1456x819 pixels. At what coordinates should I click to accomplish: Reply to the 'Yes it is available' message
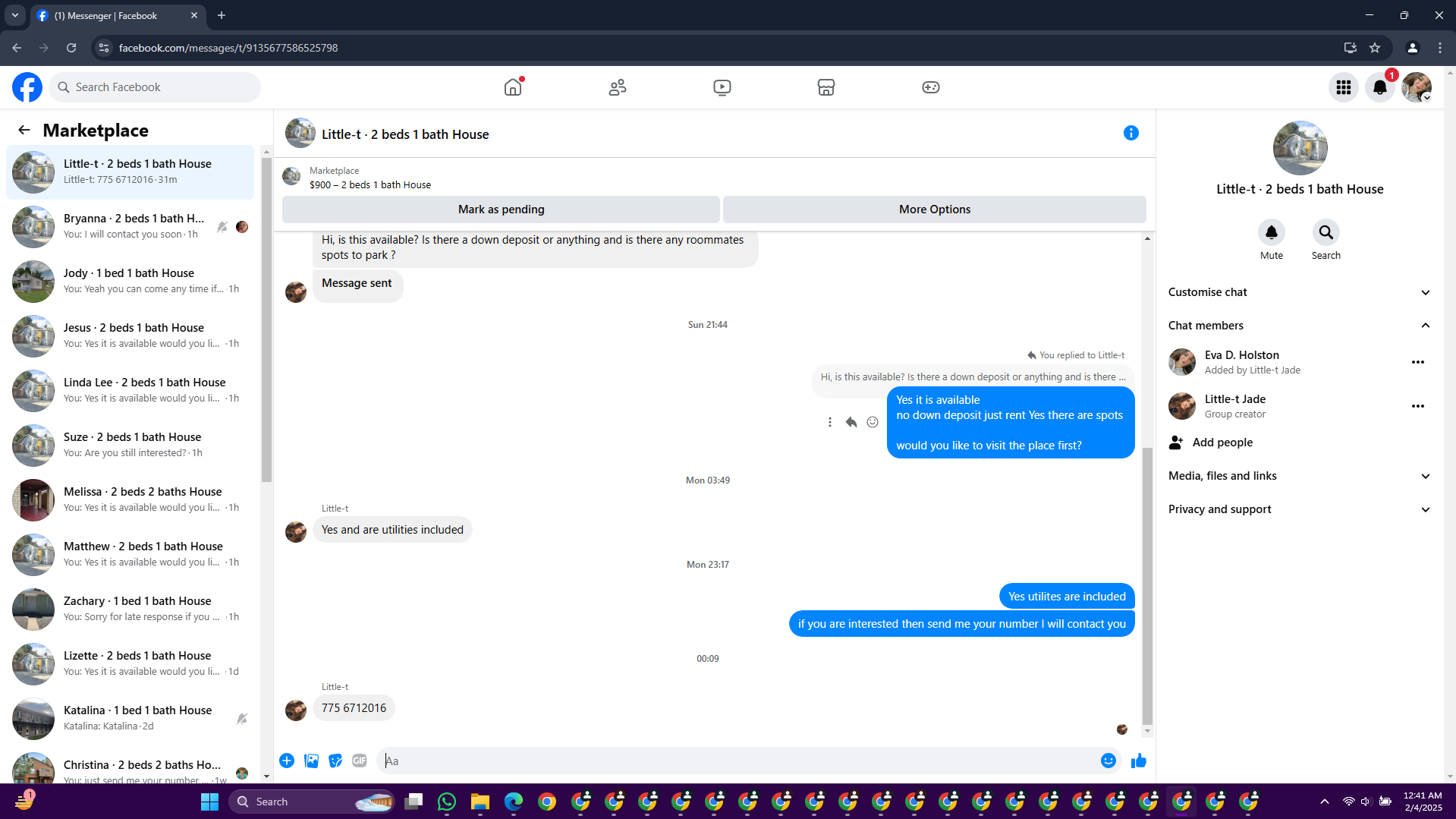(851, 422)
